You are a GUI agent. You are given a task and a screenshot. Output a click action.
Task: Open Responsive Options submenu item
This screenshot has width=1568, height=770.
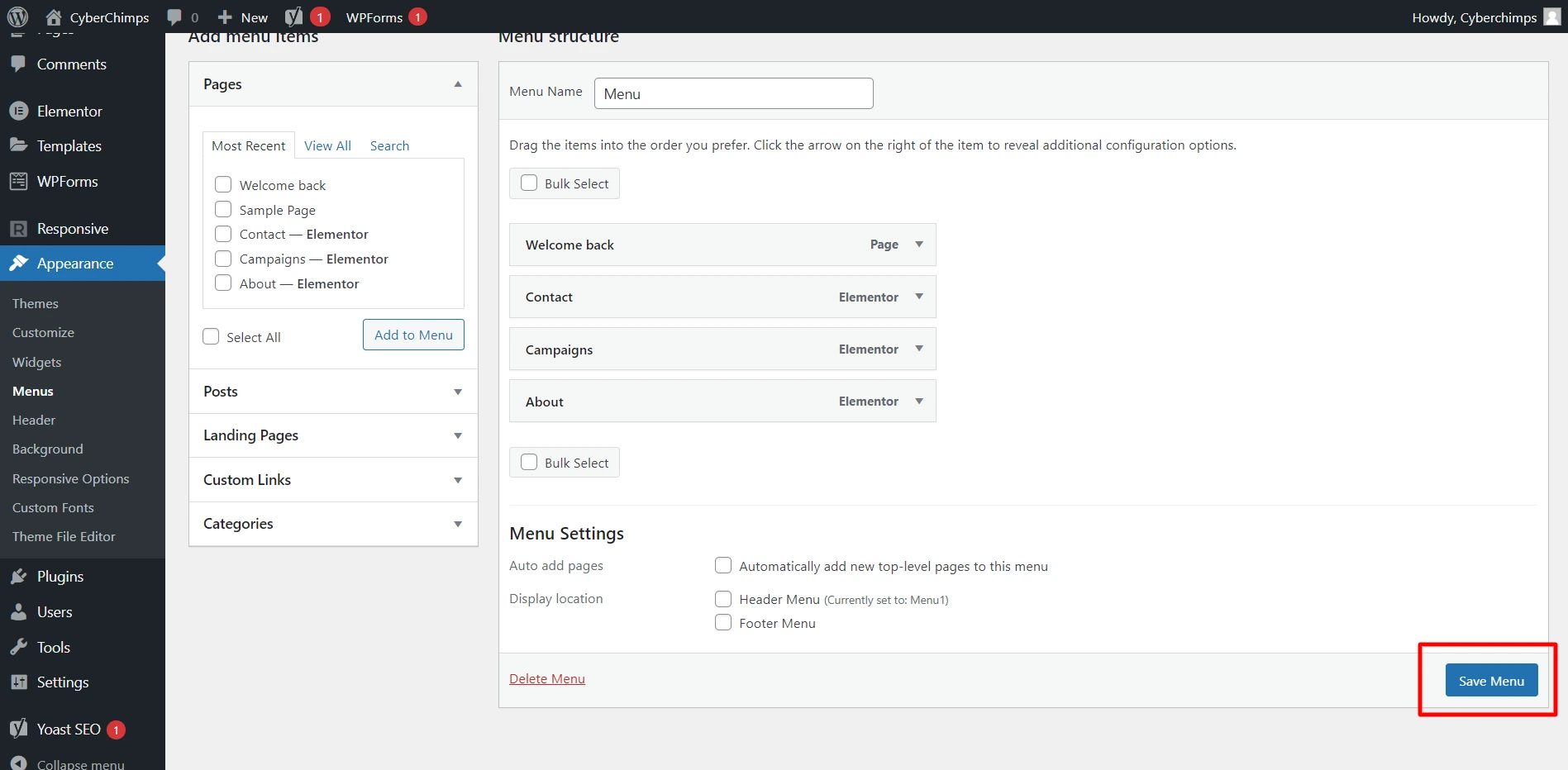(x=71, y=478)
